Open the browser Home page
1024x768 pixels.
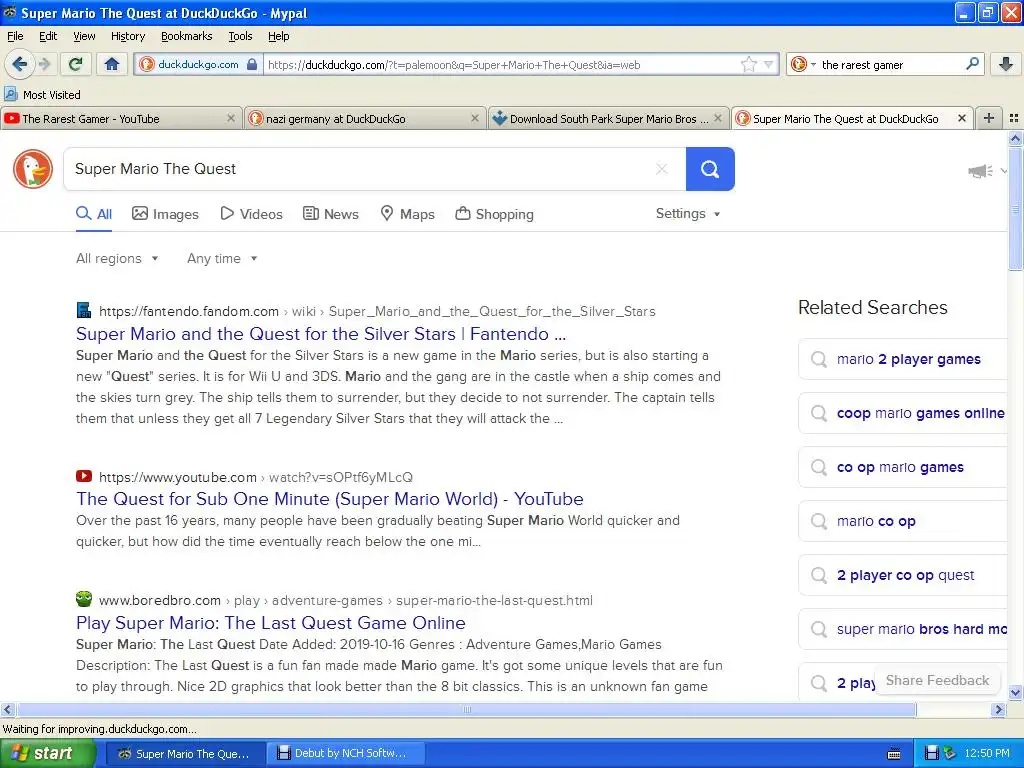[112, 64]
